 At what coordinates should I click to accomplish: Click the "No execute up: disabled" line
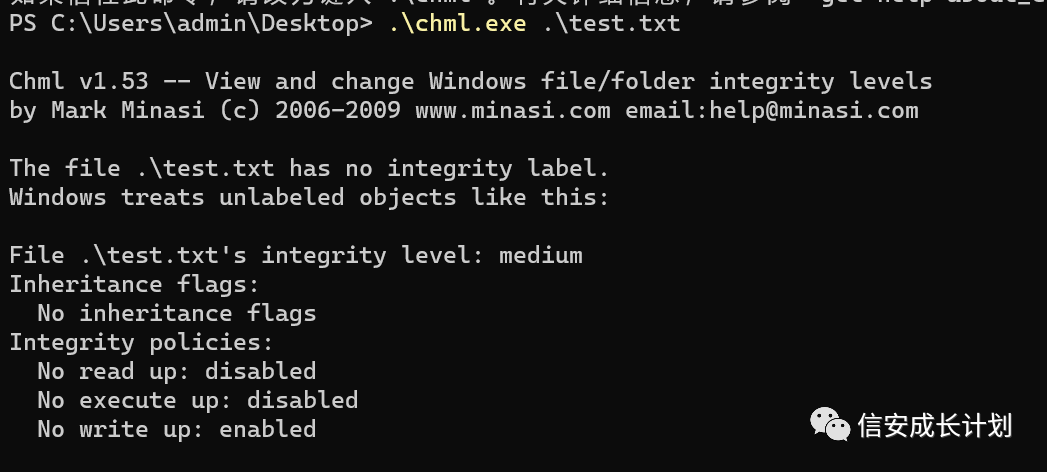tap(198, 401)
